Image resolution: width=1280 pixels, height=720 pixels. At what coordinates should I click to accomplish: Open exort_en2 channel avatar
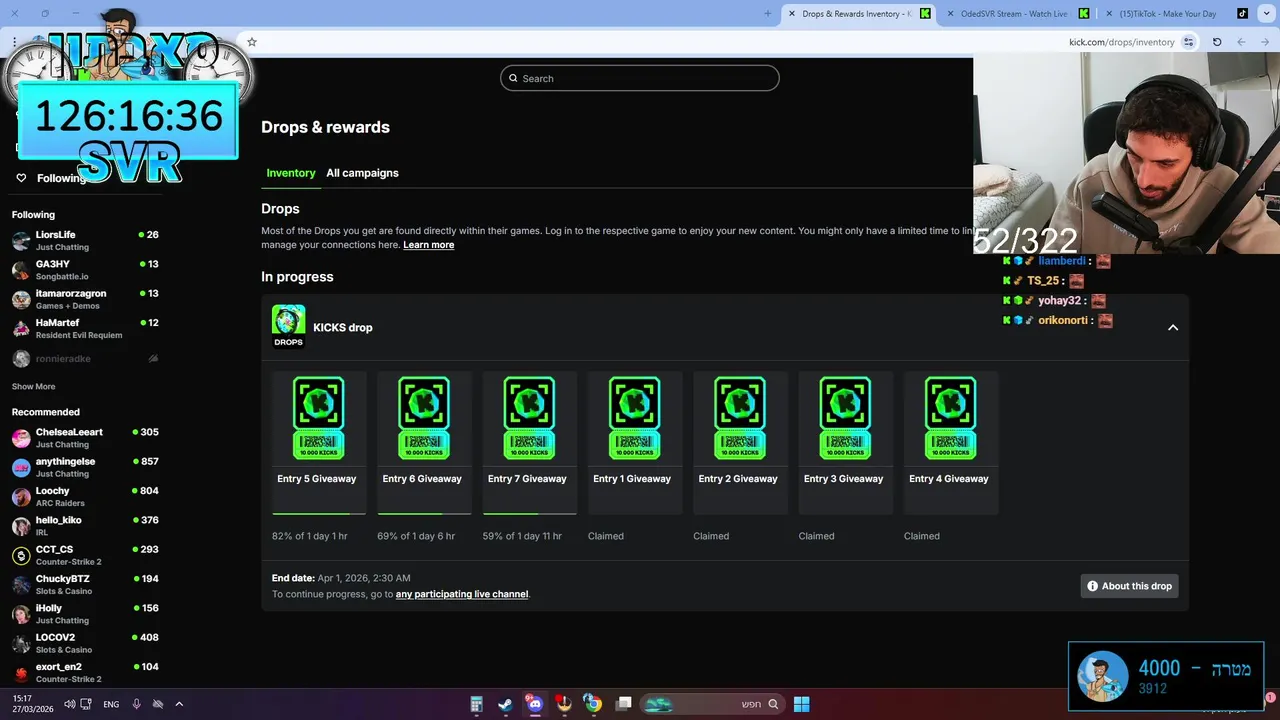pyautogui.click(x=21, y=672)
